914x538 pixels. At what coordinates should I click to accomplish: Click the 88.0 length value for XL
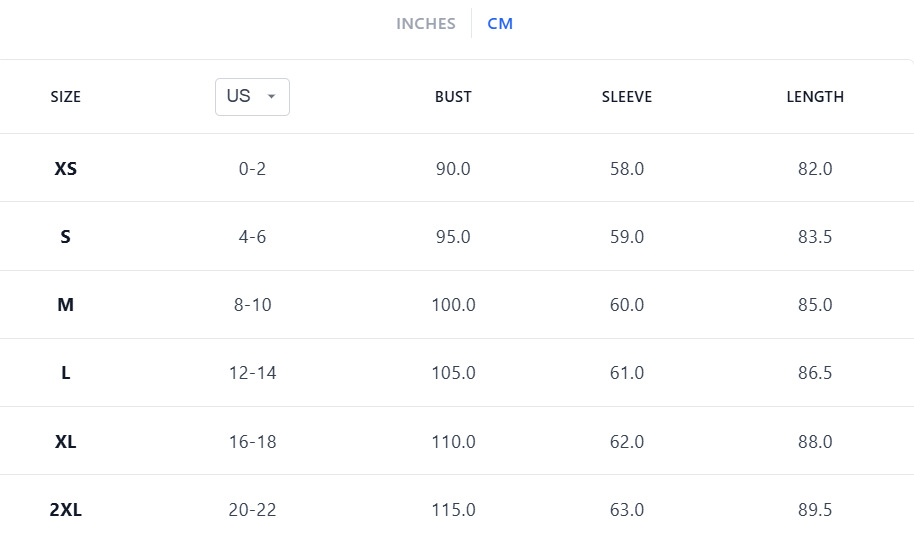click(815, 441)
